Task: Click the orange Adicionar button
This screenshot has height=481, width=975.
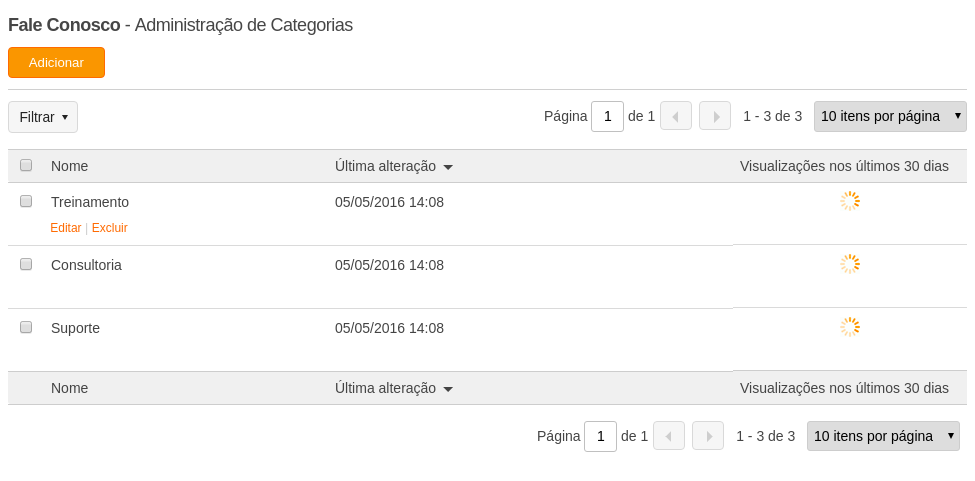Action: (x=57, y=63)
